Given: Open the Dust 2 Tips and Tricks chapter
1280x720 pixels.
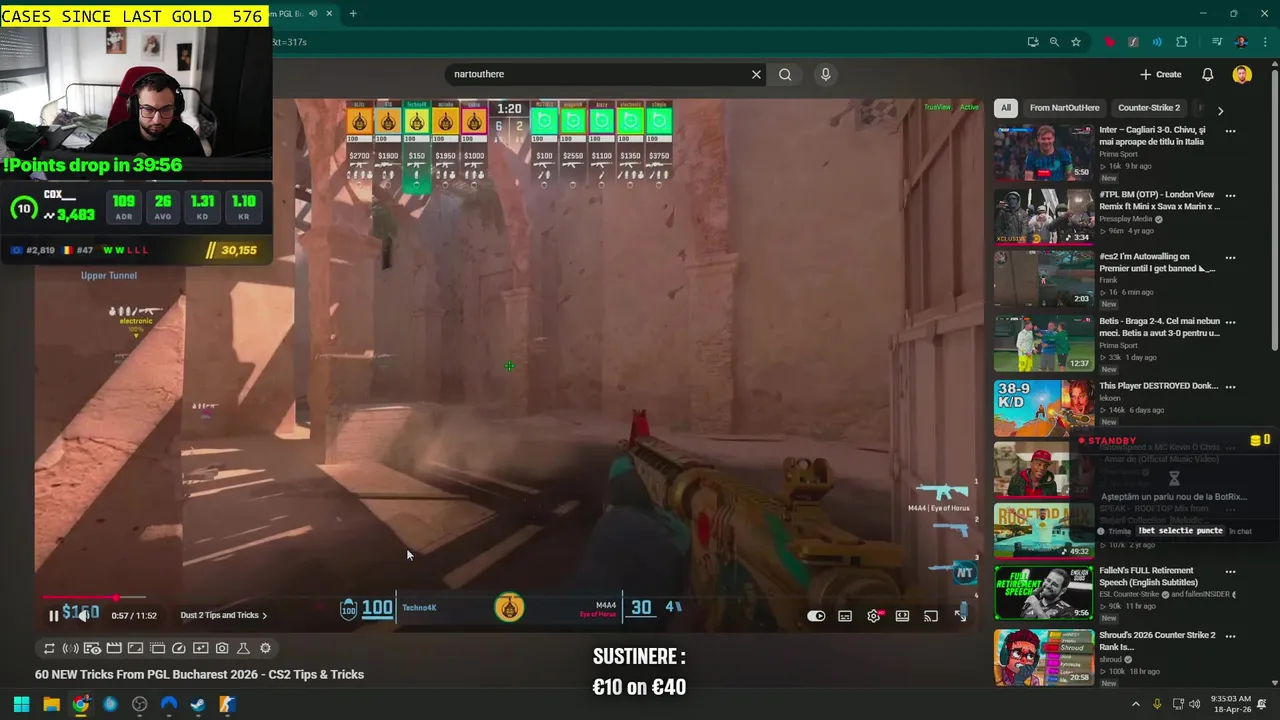Looking at the screenshot, I should tap(223, 616).
